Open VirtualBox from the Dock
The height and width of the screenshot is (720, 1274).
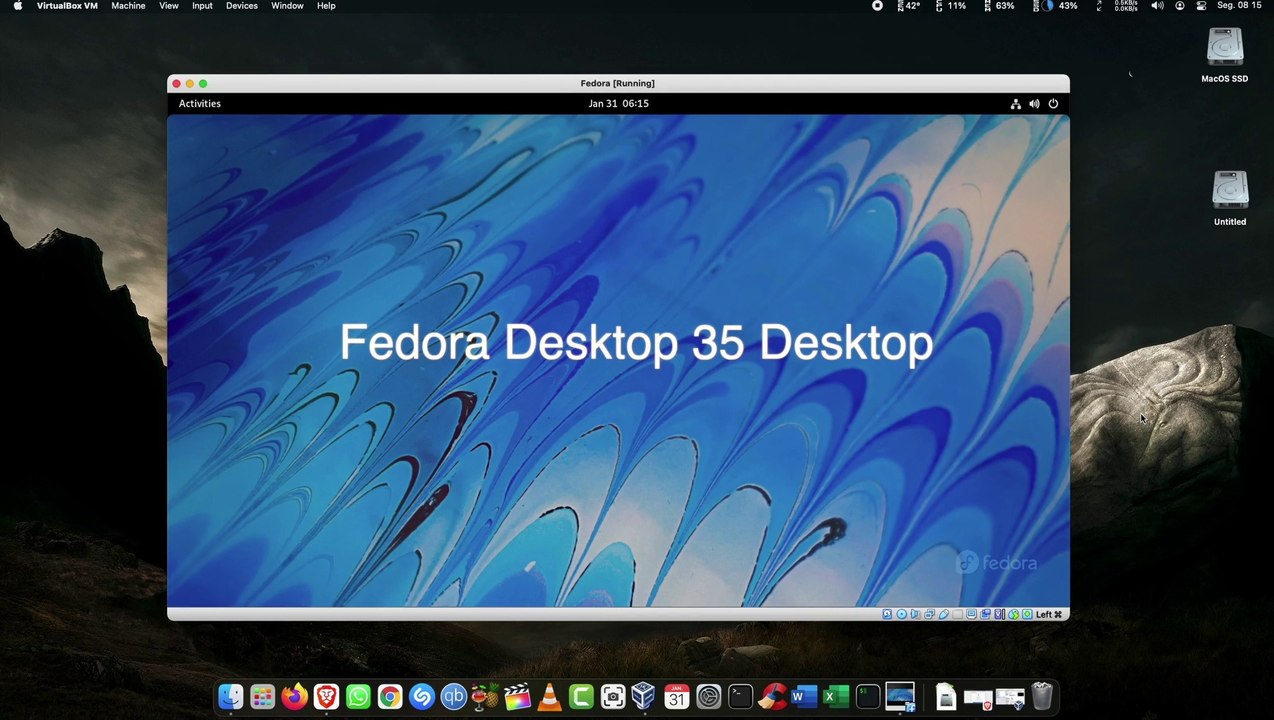pyautogui.click(x=643, y=697)
